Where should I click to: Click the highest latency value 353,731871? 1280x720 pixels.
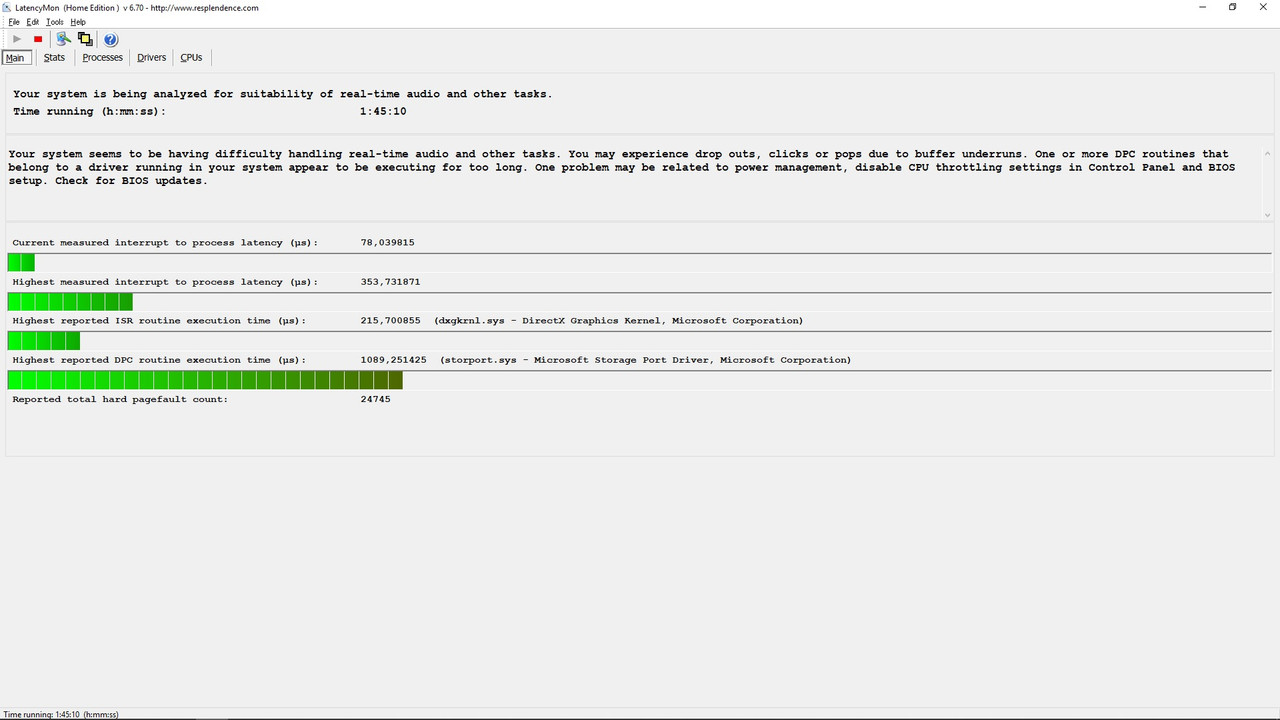(x=390, y=282)
